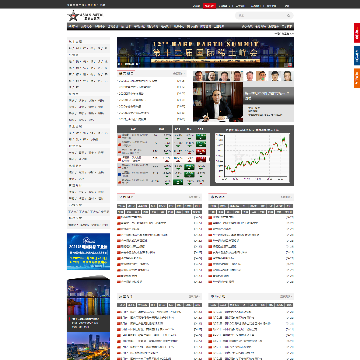
Task: Select the highlighted white row in price table
Action: click(x=163, y=159)
